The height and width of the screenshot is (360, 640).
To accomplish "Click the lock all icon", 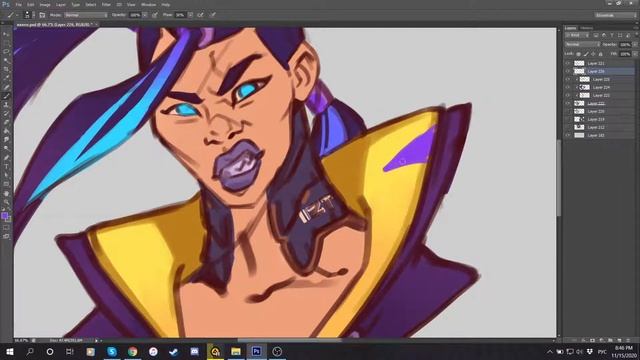I will (x=600, y=54).
